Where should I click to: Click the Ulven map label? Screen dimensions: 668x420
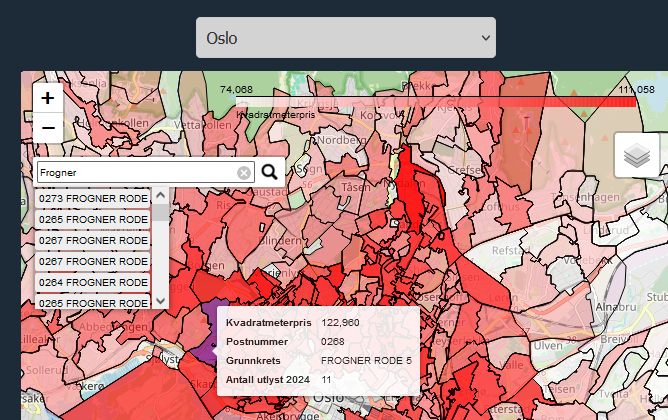[x=548, y=345]
